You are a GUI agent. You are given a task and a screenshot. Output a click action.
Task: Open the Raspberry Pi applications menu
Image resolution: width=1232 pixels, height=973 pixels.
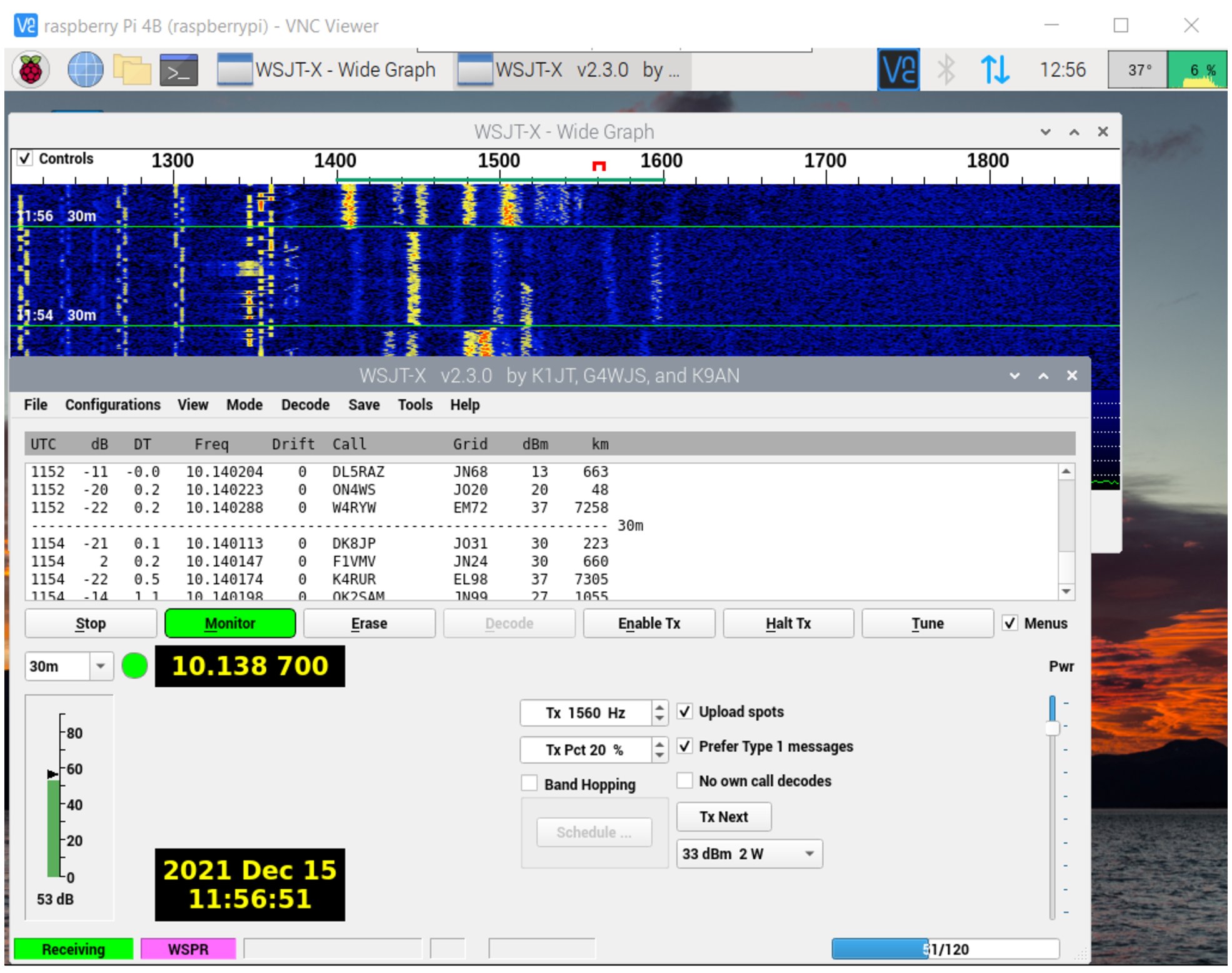[31, 69]
